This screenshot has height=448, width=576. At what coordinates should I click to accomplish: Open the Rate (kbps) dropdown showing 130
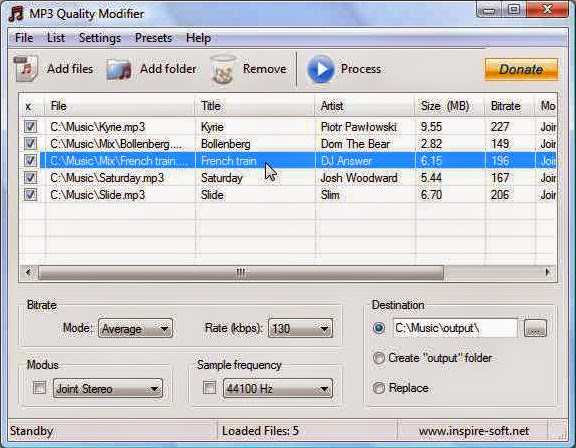(300, 328)
